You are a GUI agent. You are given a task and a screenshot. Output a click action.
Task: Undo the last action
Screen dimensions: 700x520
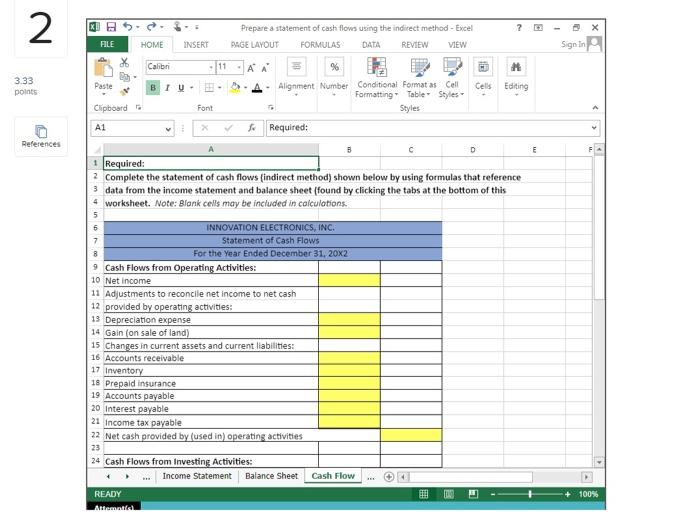tap(128, 27)
